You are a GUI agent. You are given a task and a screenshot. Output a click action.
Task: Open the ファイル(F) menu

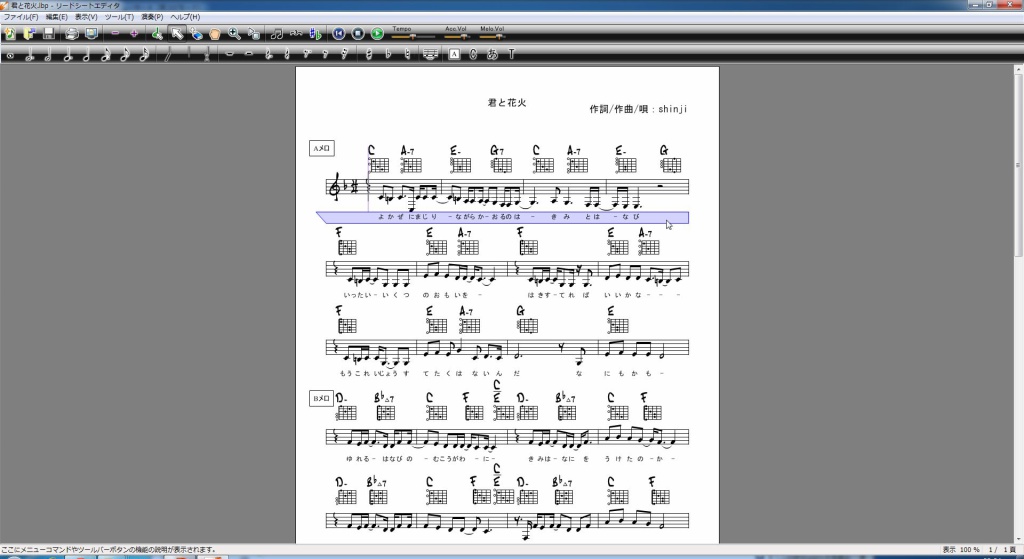pos(21,18)
